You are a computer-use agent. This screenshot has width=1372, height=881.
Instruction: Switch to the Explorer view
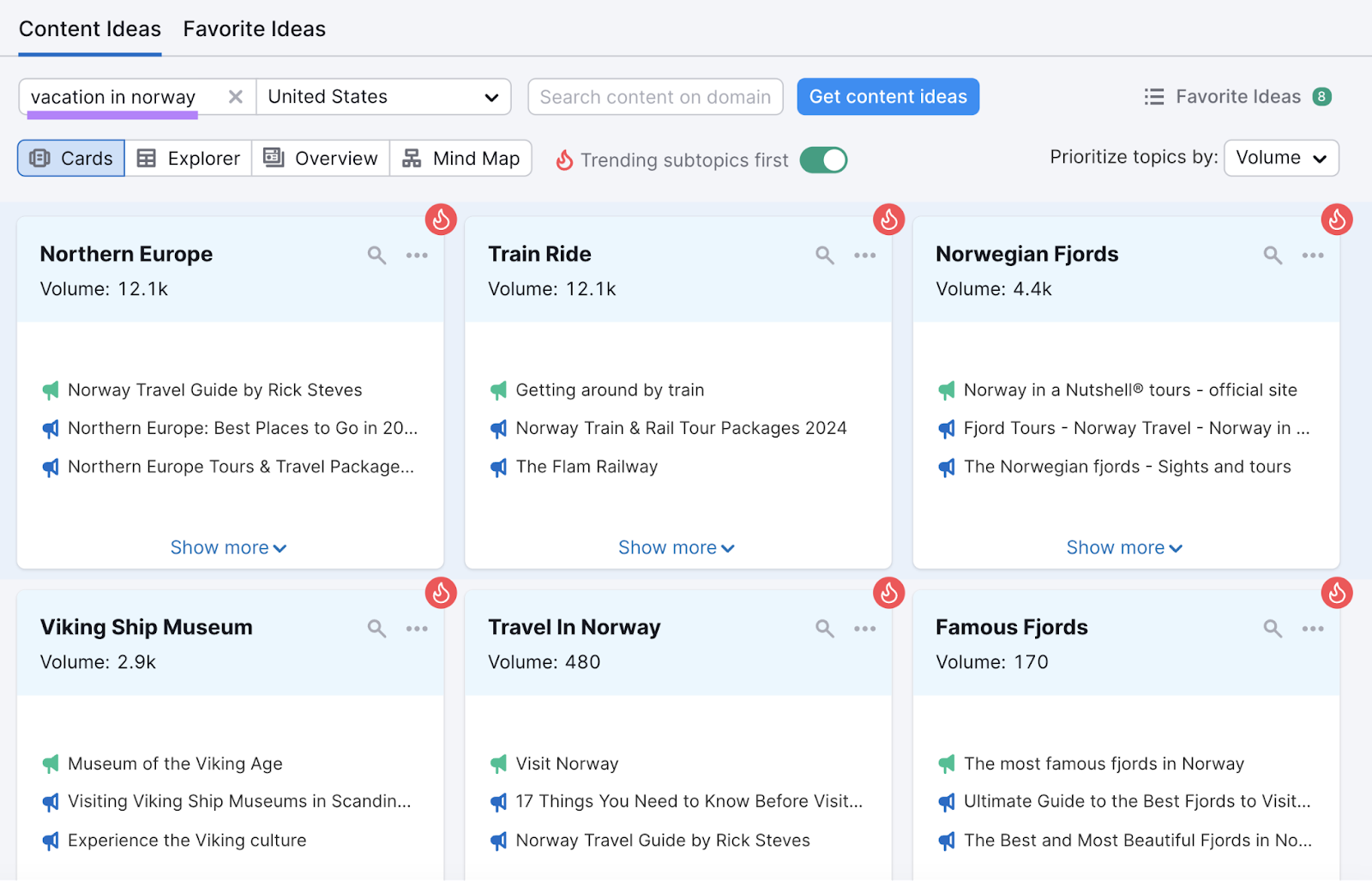[x=188, y=158]
